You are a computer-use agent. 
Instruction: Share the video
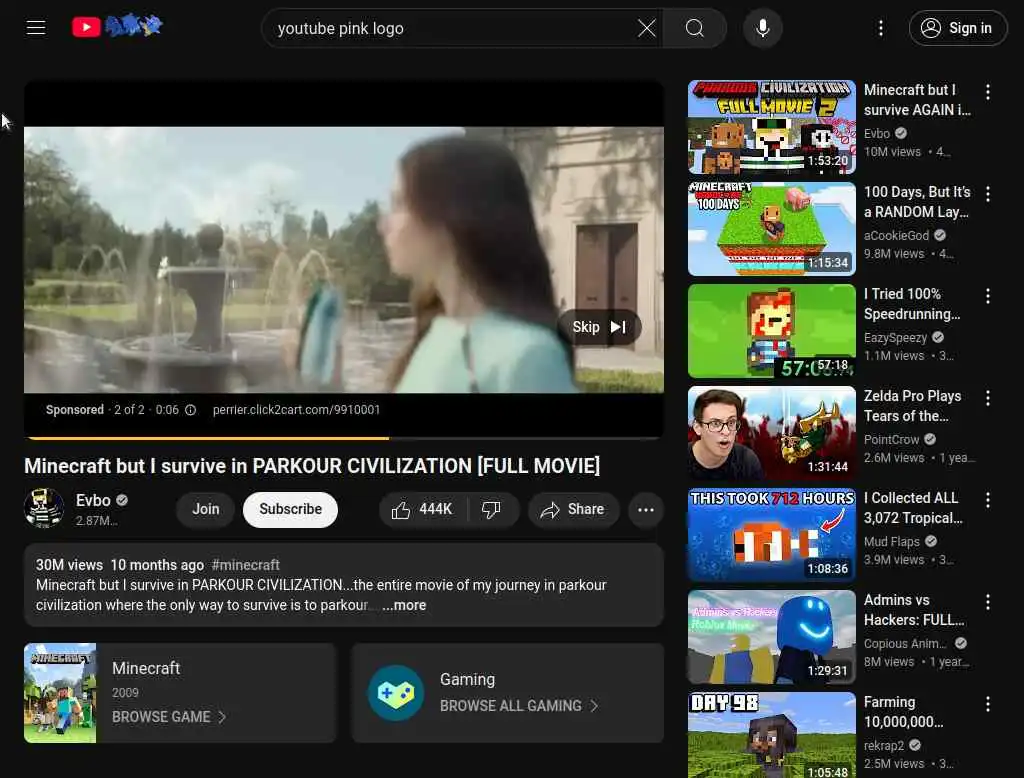[573, 510]
